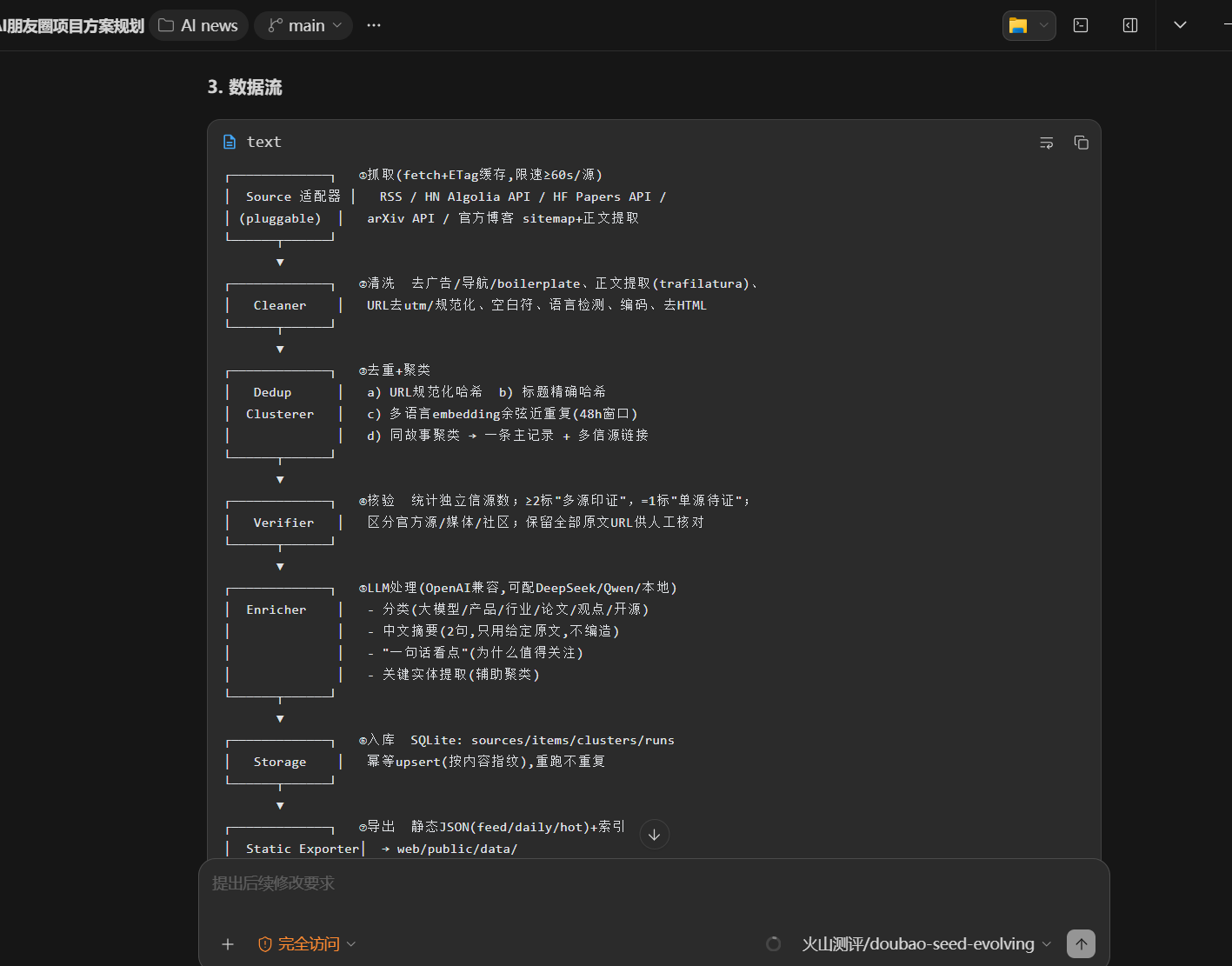Viewport: 1232px width, 966px height.
Task: Click the 'RSS / HN Algolia API' line
Action: tap(523, 197)
